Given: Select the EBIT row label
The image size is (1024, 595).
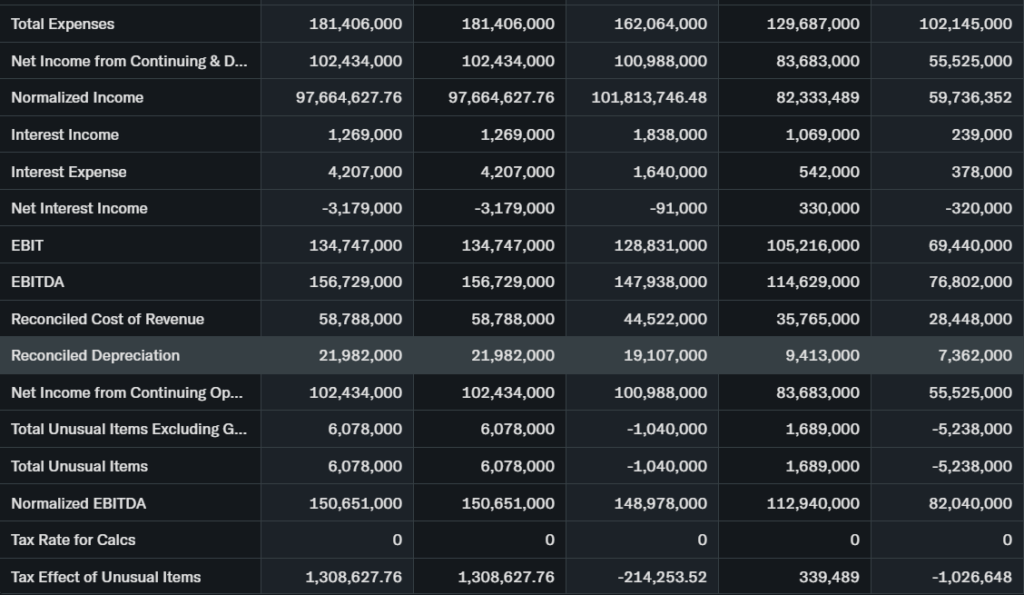Looking at the screenshot, I should [x=27, y=245].
